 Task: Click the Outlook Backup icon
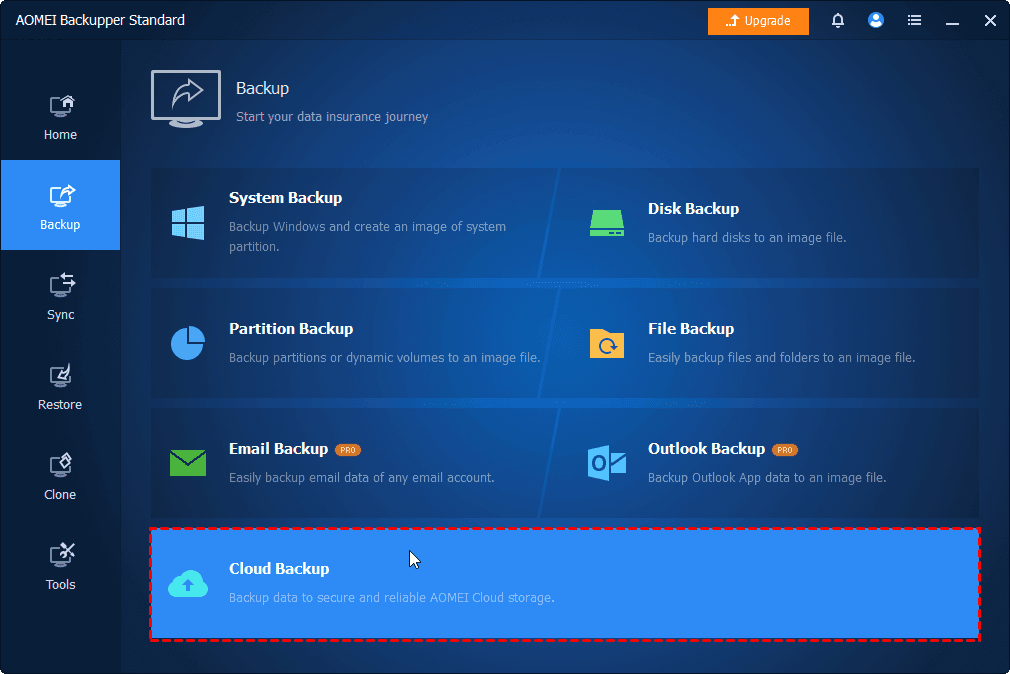(607, 463)
